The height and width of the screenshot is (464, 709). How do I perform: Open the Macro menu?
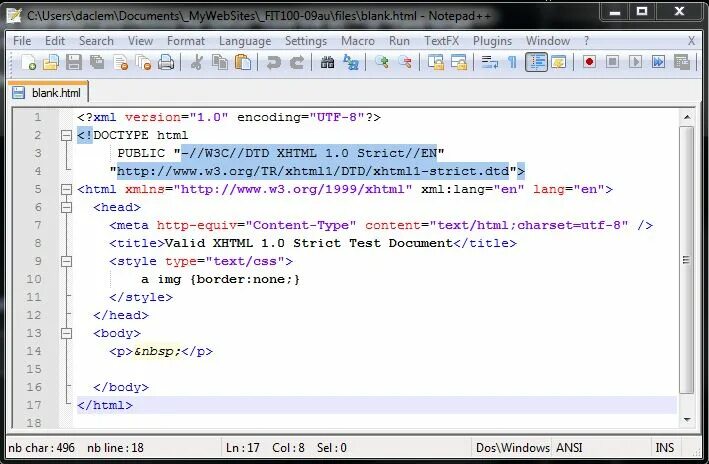pos(358,41)
